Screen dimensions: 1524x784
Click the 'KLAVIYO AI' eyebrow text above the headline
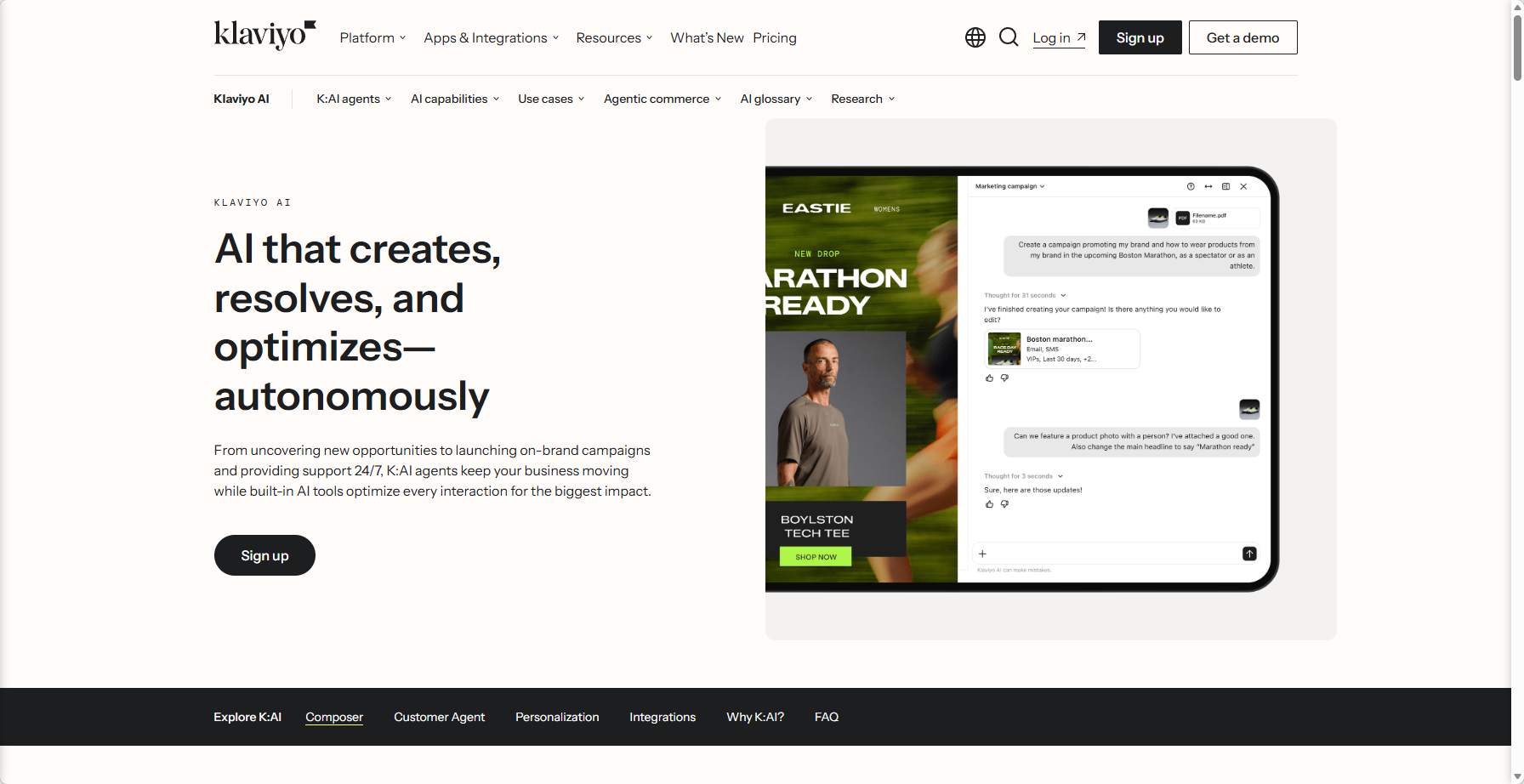coord(253,202)
